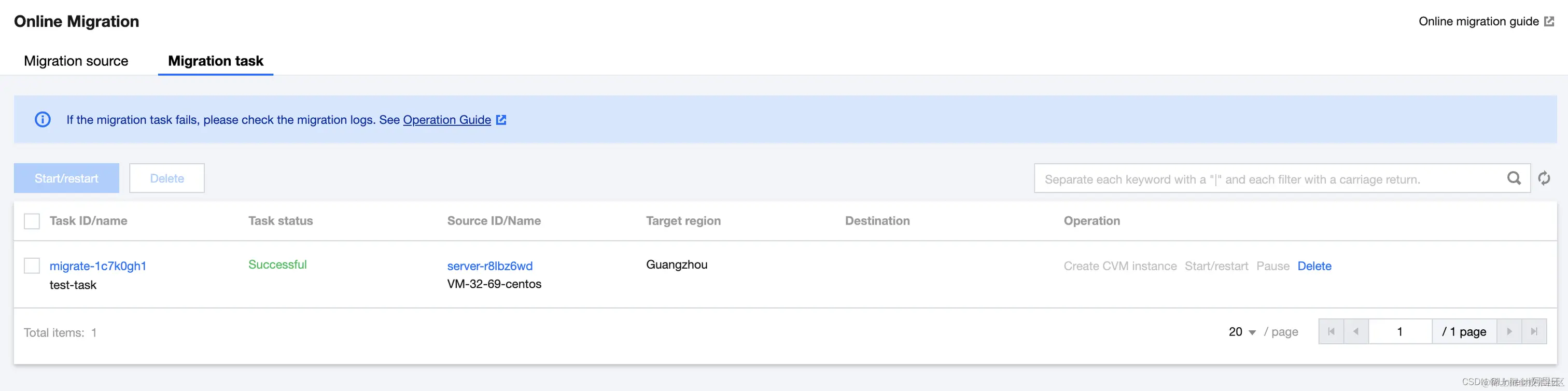The width and height of the screenshot is (1568, 391).
Task: Go to next page arrow icon
Action: coord(1509,331)
